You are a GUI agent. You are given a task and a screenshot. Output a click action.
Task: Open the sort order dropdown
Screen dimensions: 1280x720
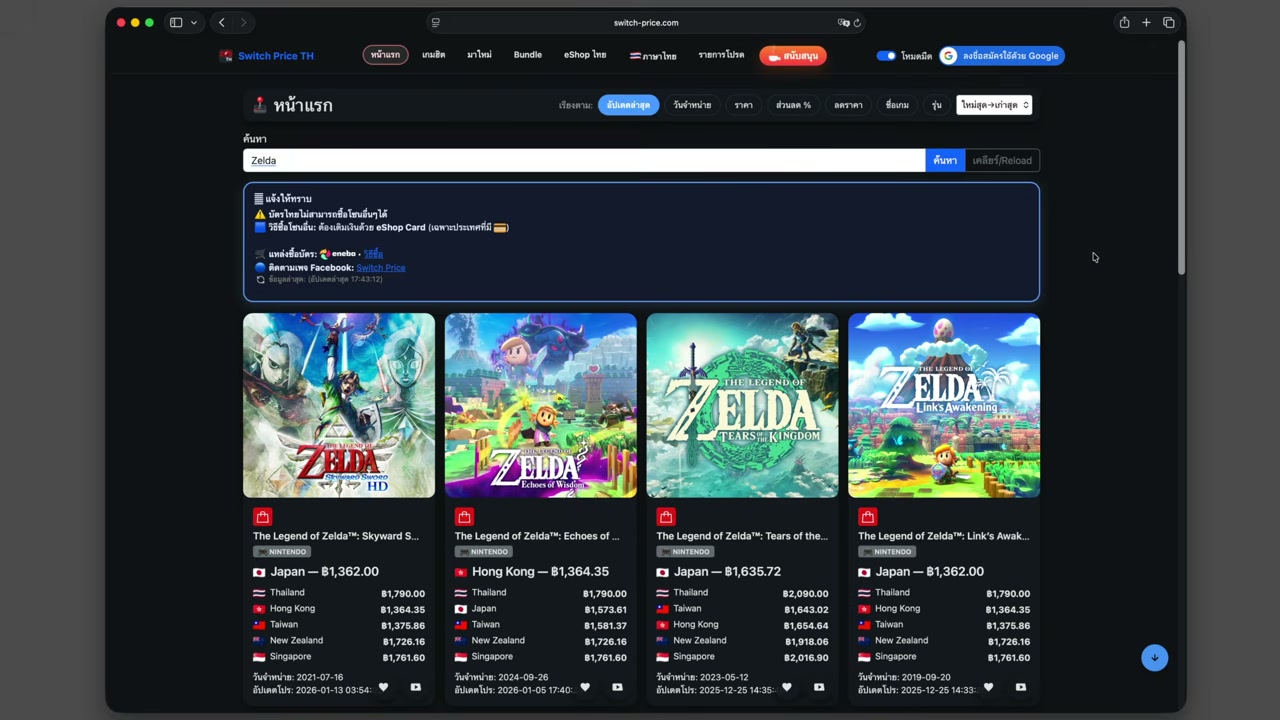point(994,105)
